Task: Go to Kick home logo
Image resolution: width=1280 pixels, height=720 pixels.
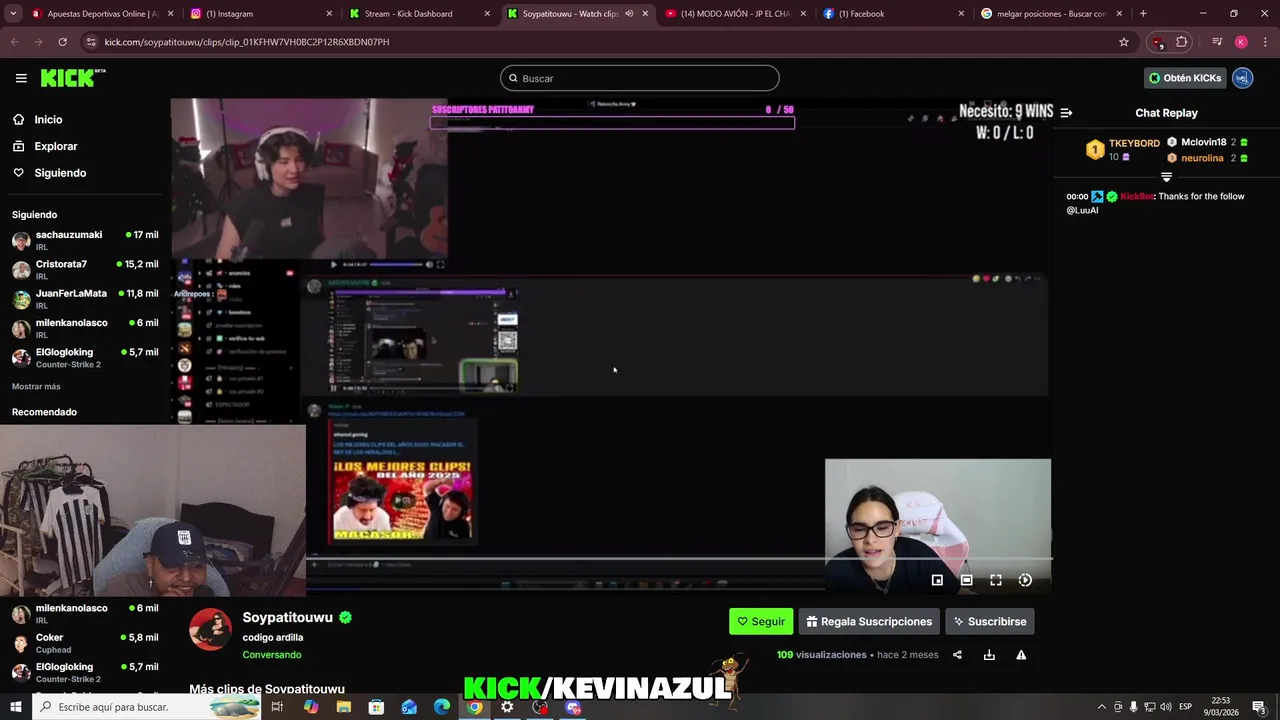Action: (73, 78)
